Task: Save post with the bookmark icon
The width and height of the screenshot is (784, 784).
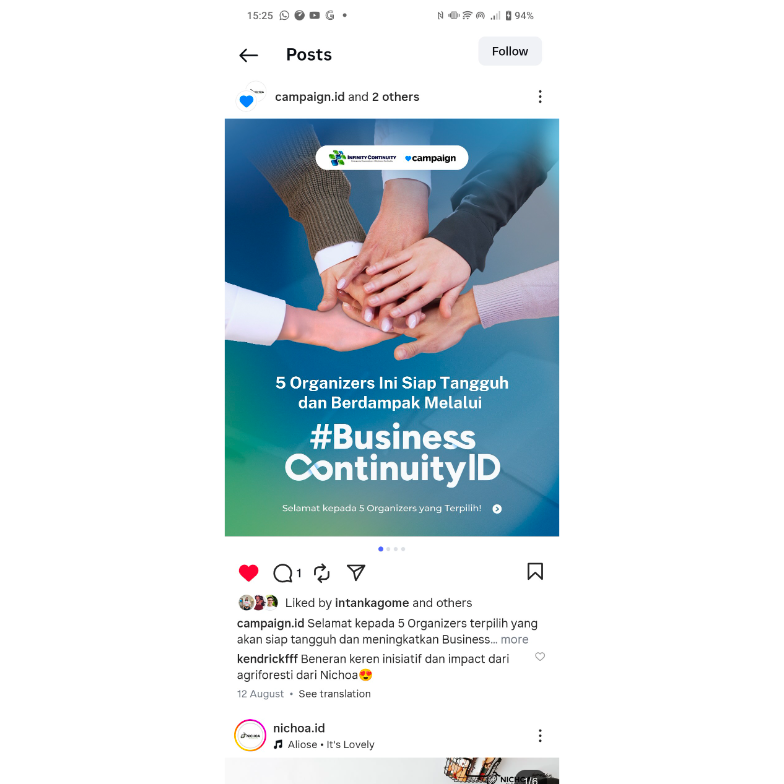Action: point(535,572)
